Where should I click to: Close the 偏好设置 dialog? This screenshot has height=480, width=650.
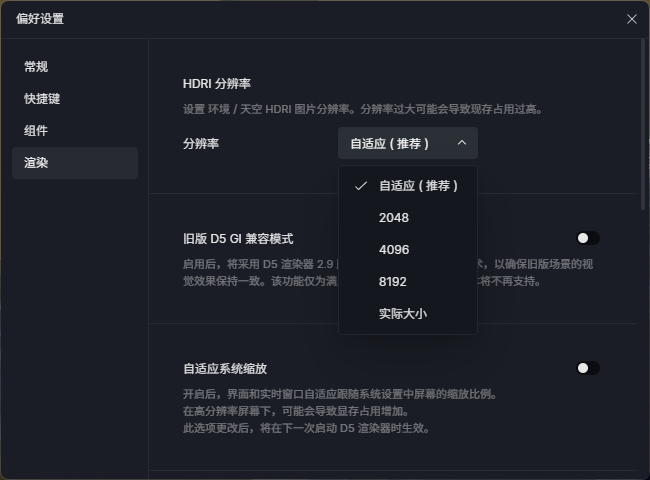[x=631, y=19]
